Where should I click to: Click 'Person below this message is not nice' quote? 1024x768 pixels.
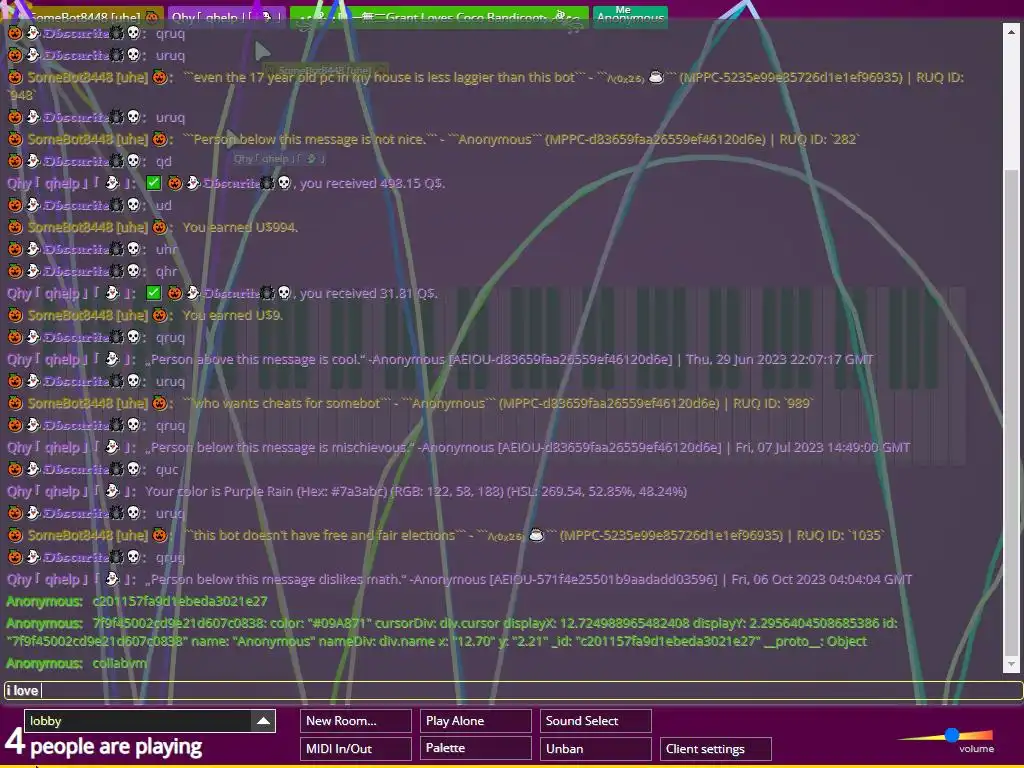312,139
